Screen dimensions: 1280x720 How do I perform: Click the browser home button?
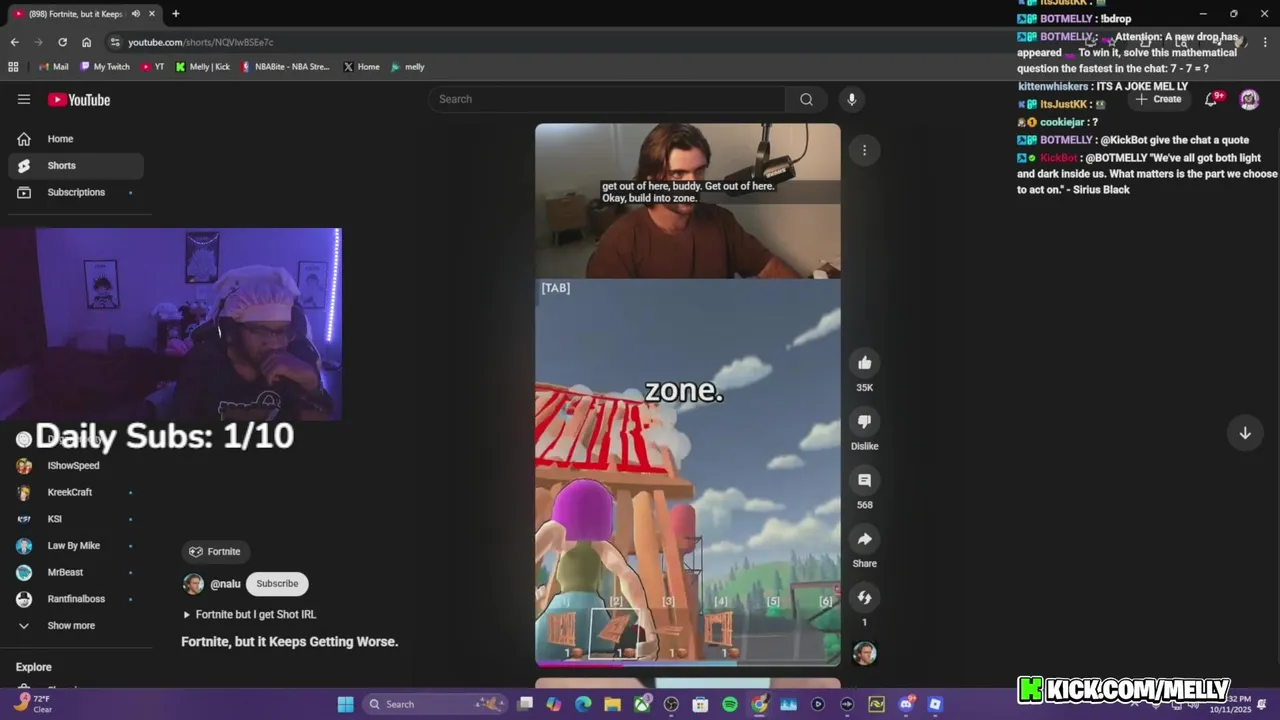click(x=86, y=42)
